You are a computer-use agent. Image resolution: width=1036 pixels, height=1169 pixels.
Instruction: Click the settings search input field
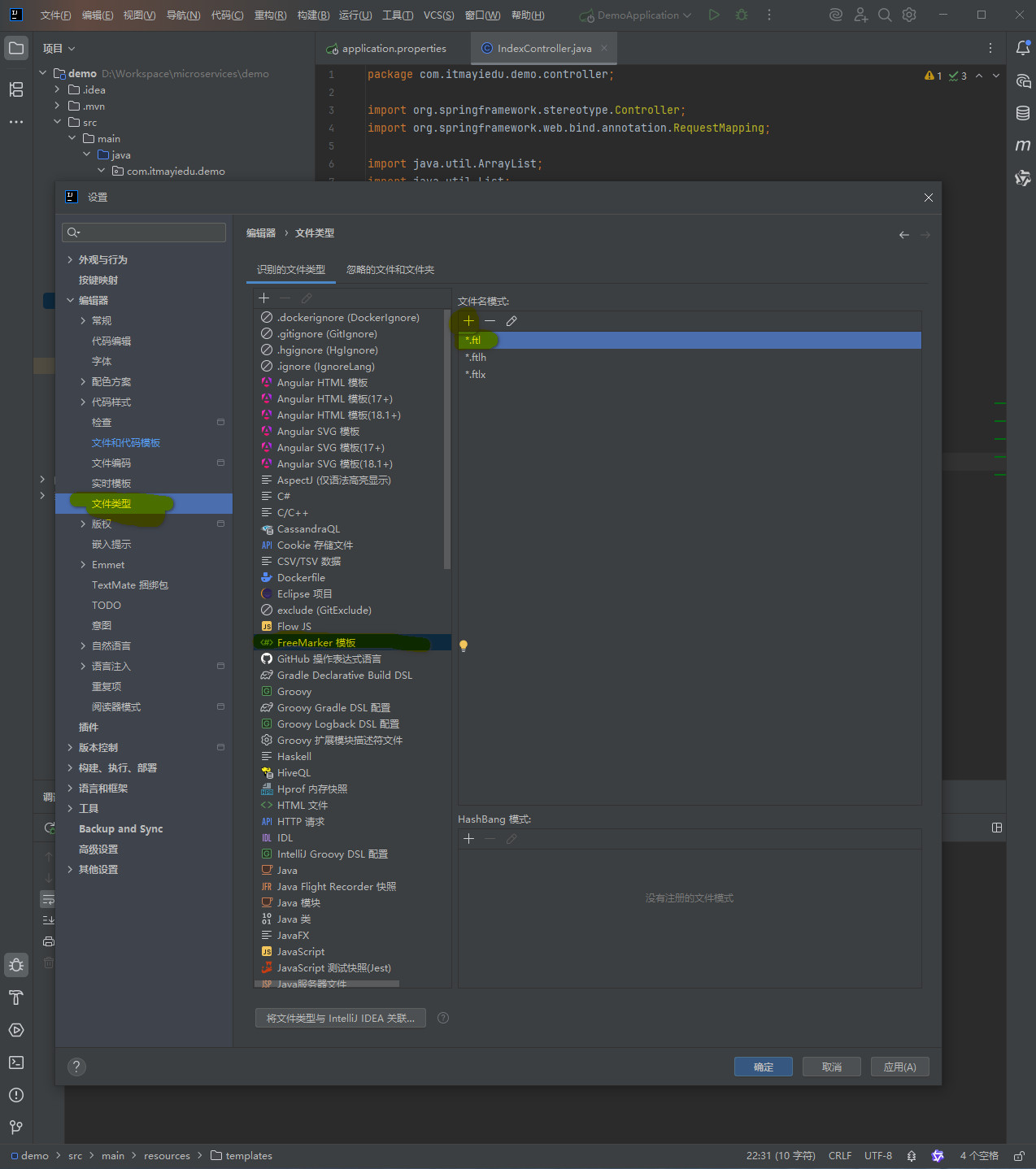click(x=144, y=232)
